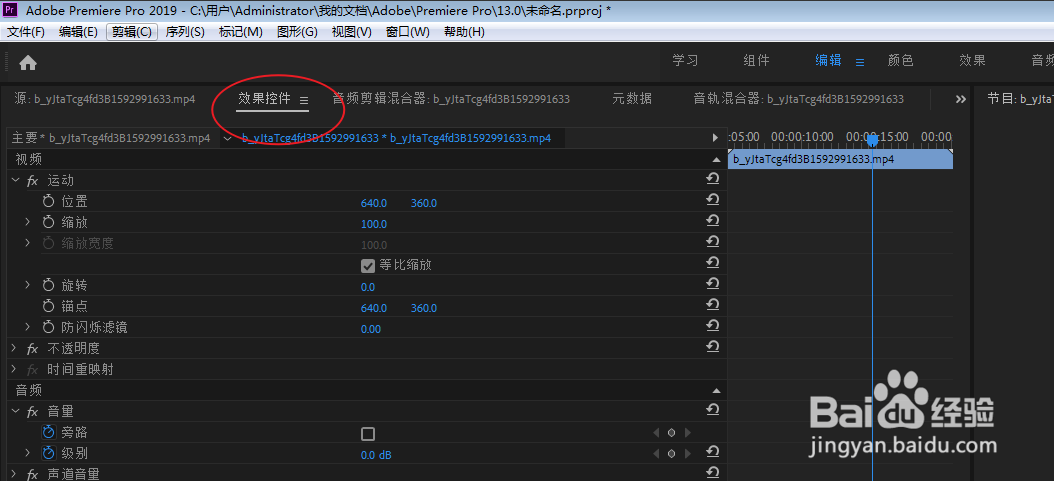Collapse the 运动 effect group
1054x481 pixels.
(x=15, y=180)
